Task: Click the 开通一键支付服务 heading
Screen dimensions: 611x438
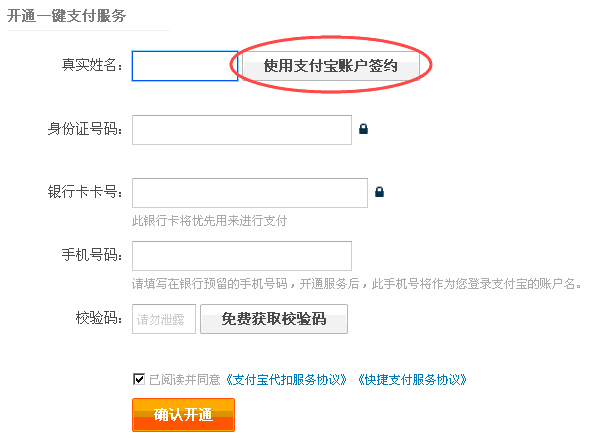Action: pos(66,16)
